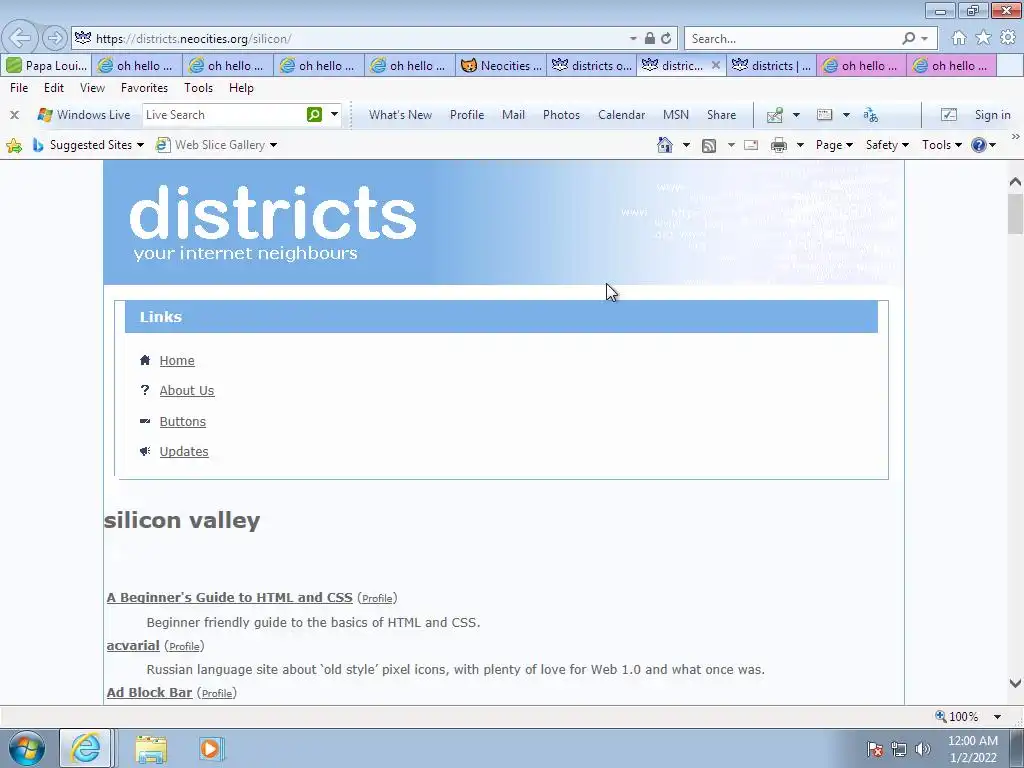The width and height of the screenshot is (1024, 768).
Task: Click the Add to Favorites Bar star icon
Action: click(14, 145)
